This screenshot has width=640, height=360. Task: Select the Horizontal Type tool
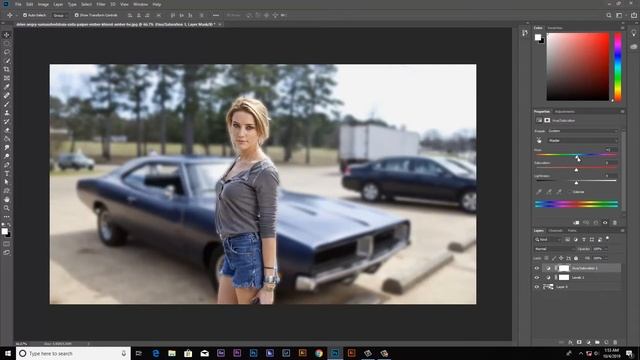pyautogui.click(x=7, y=173)
